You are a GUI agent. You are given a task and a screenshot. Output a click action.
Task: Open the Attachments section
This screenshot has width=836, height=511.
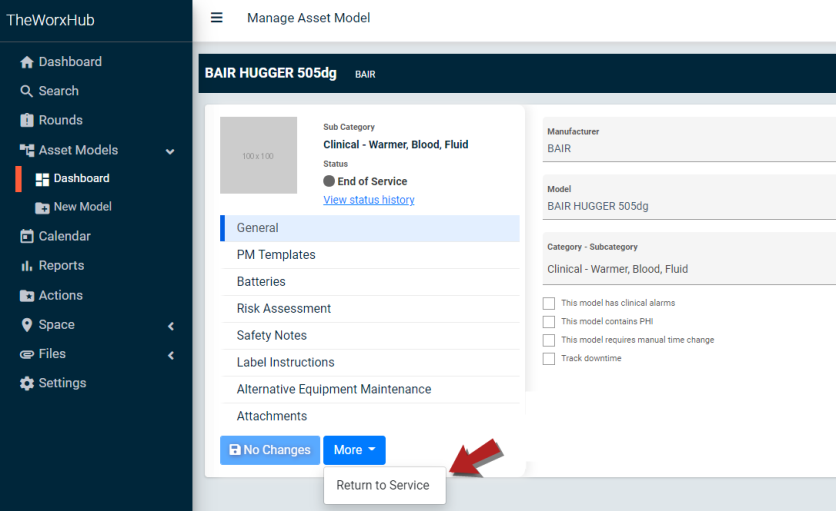370,416
